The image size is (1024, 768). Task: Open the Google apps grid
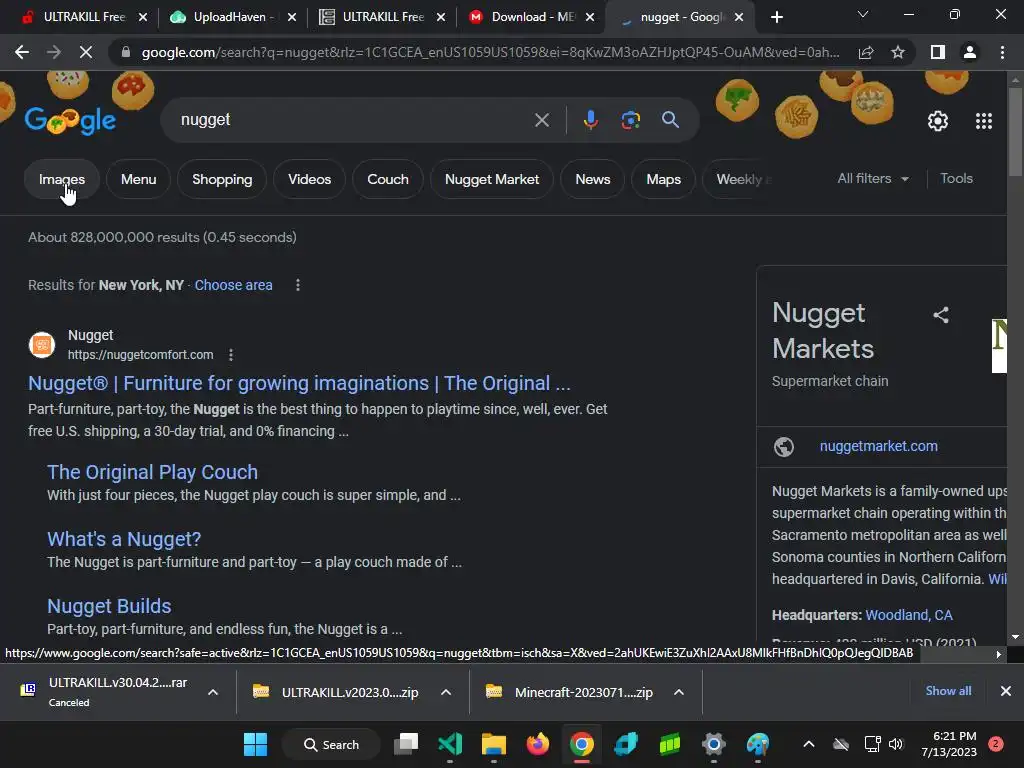tap(984, 121)
